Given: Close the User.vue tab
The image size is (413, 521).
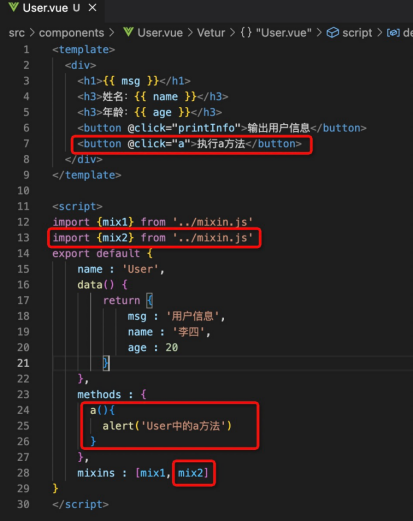Looking at the screenshot, I should coord(92,8).
